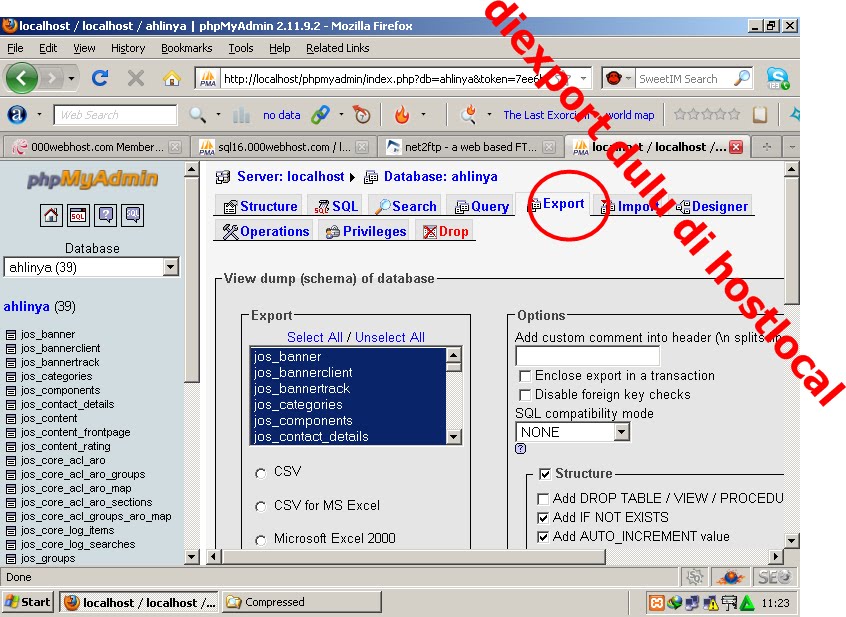Click the Firefox Back button

[22, 79]
